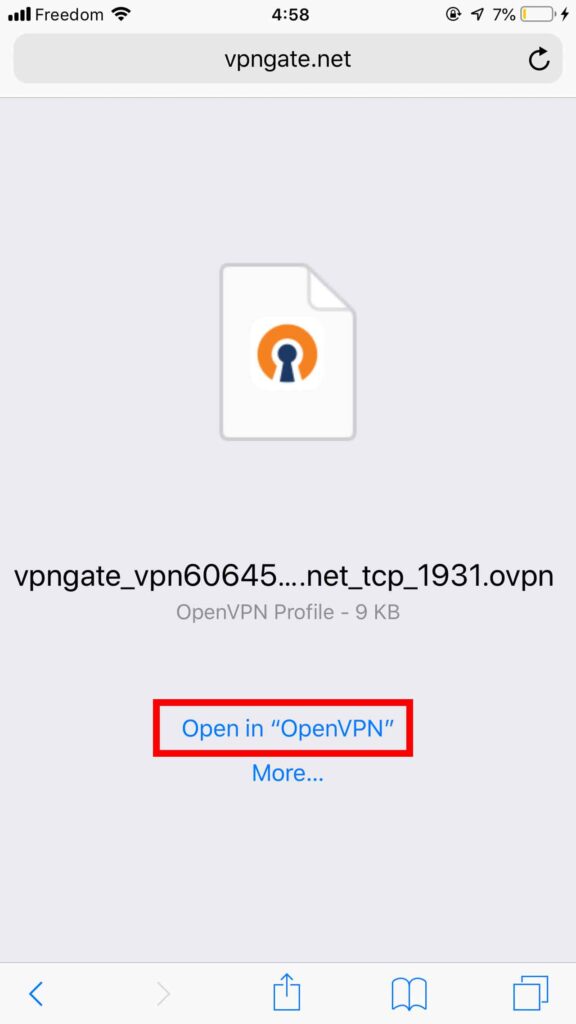Tap the forward navigation arrow
576x1024 pixels.
point(163,994)
